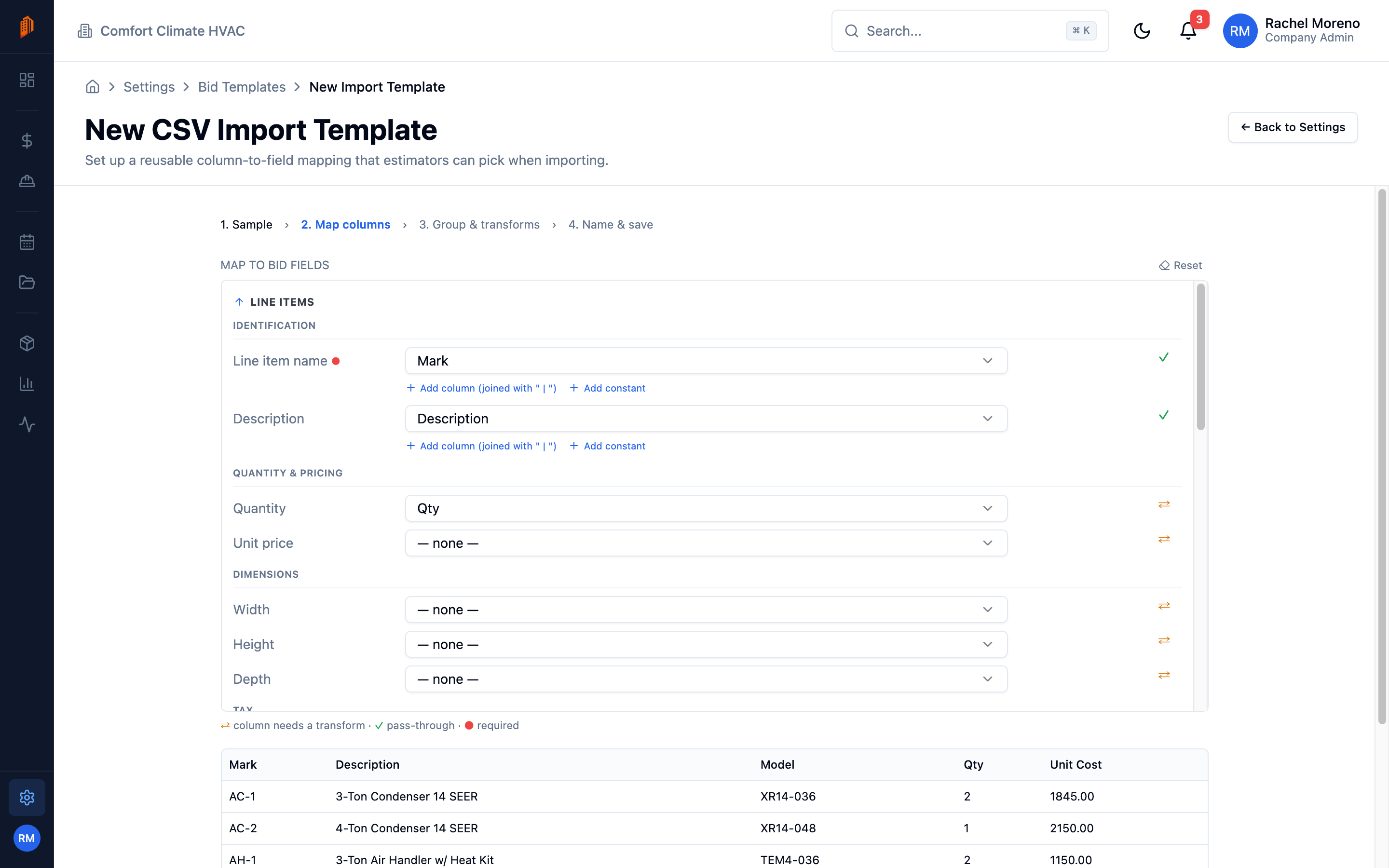
Task: Click the Unit Cost column header
Action: point(1076,765)
